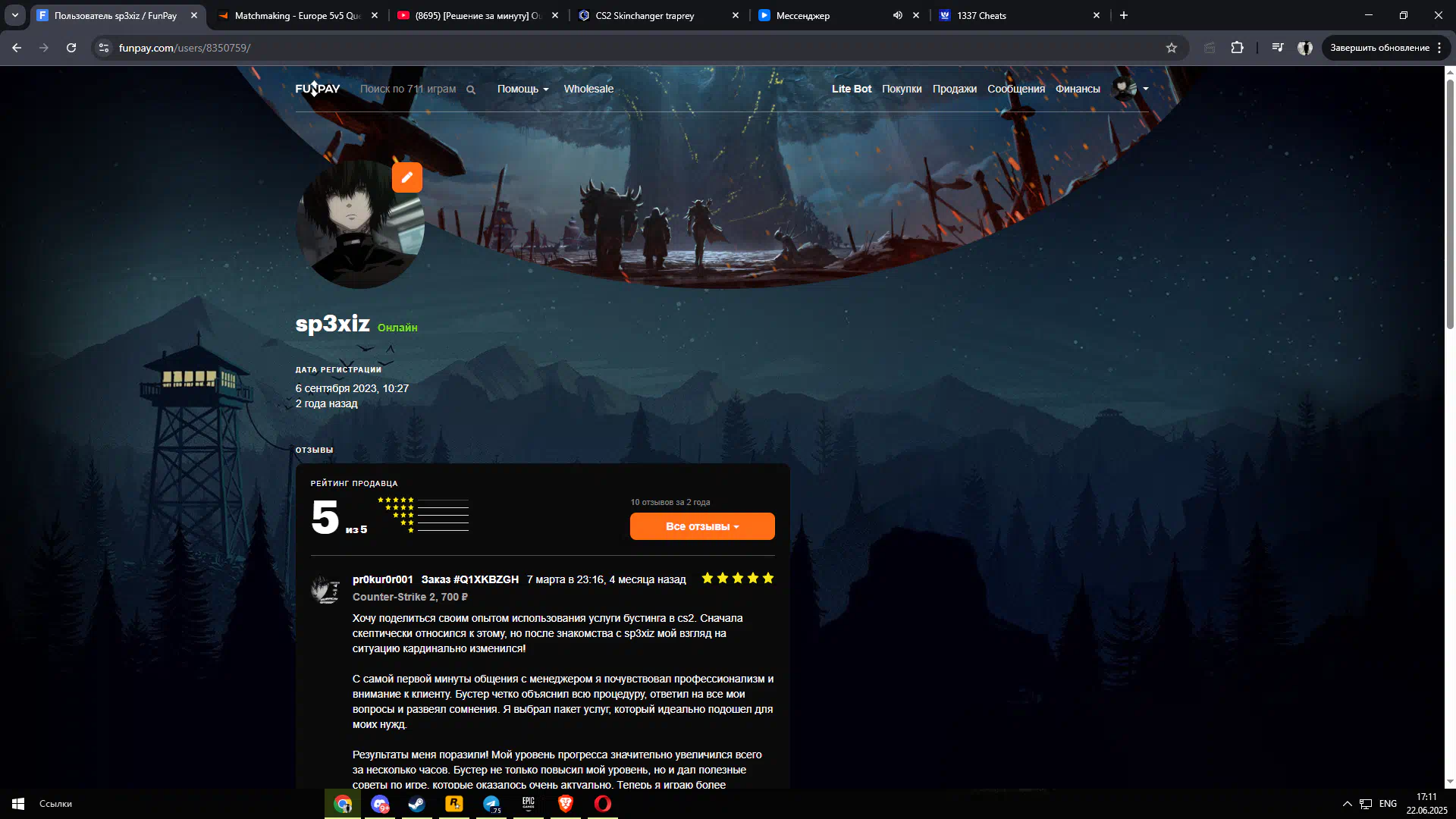Click the search magnifier icon

click(471, 89)
